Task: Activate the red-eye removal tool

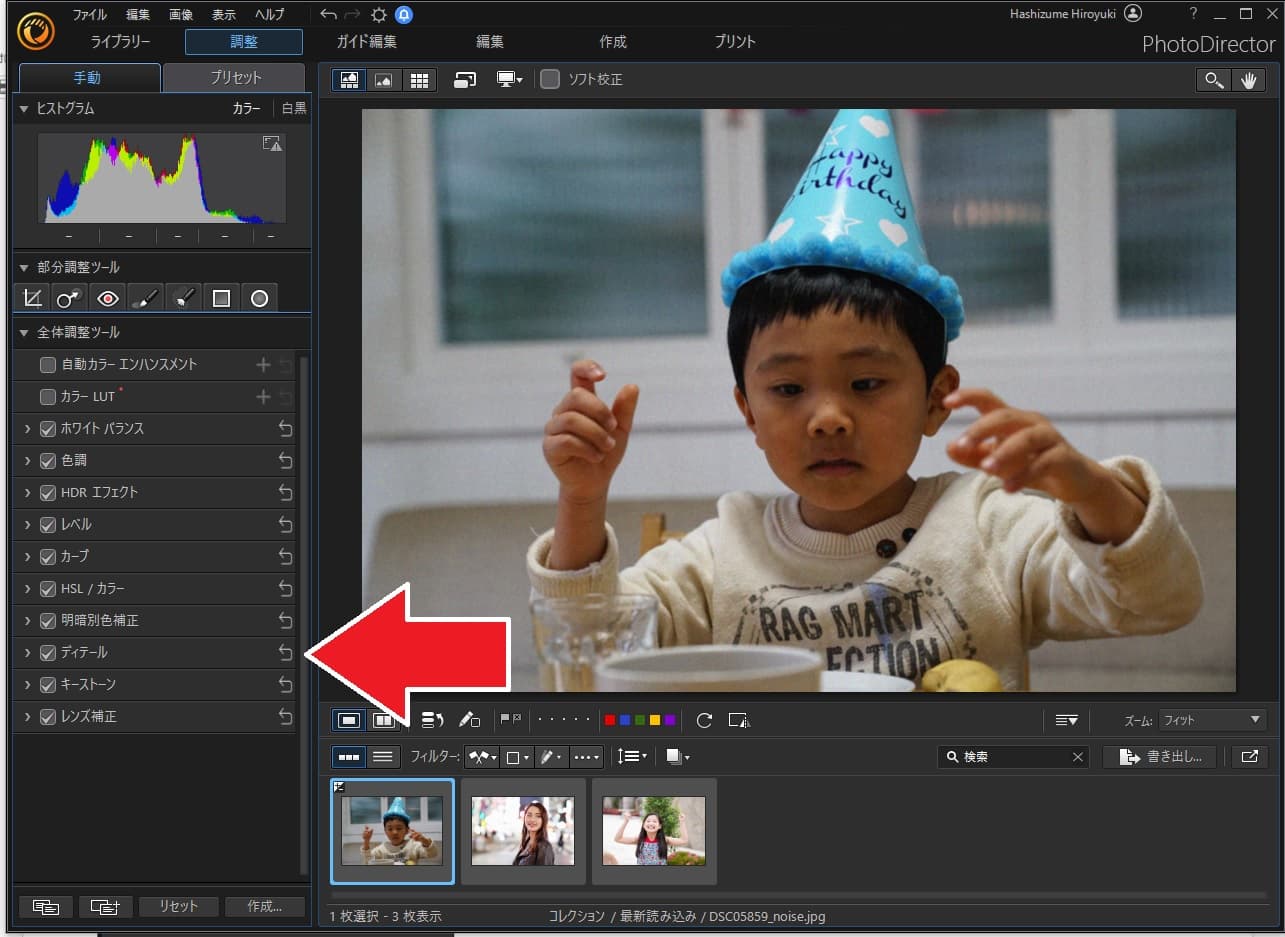Action: click(107, 297)
